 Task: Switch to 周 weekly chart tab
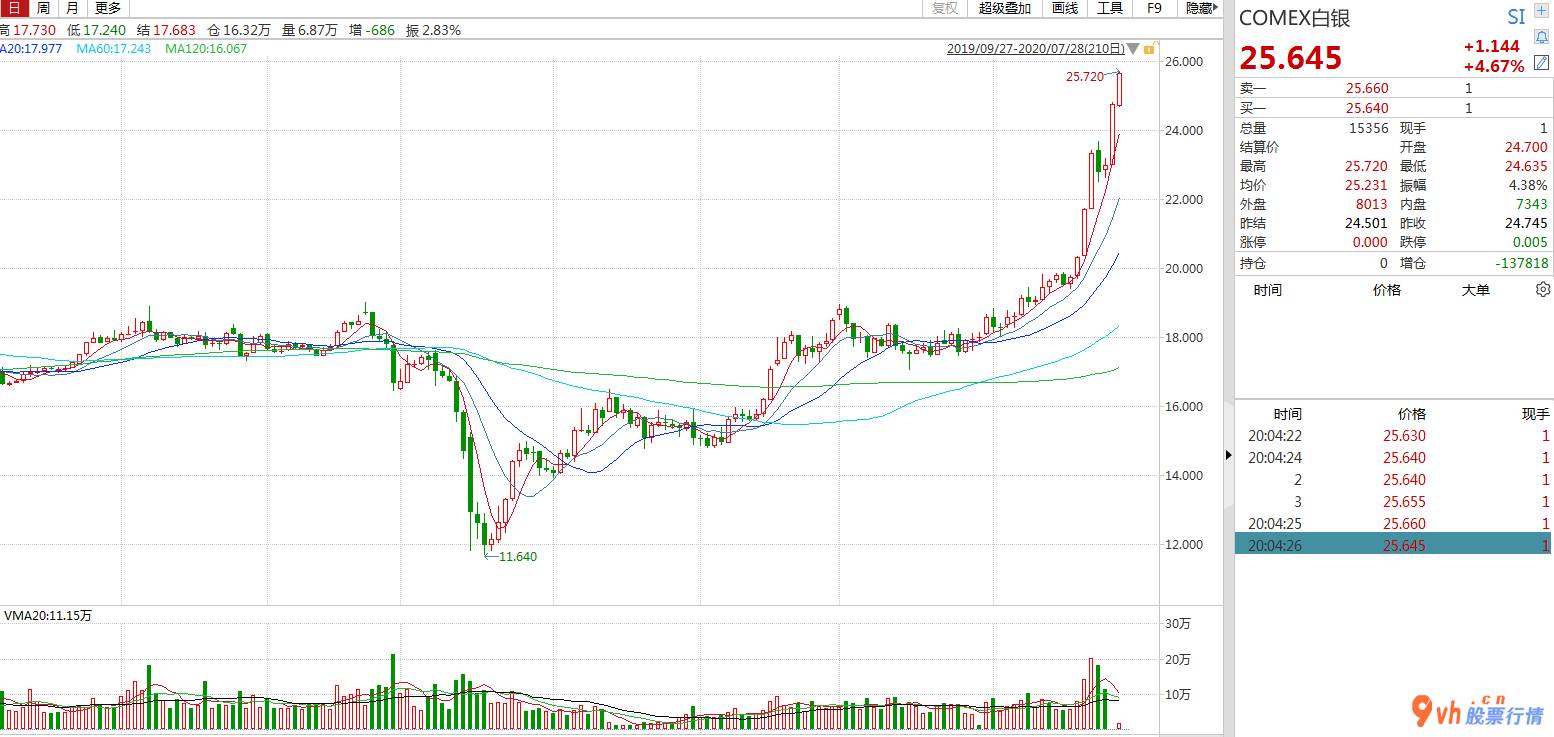point(43,8)
